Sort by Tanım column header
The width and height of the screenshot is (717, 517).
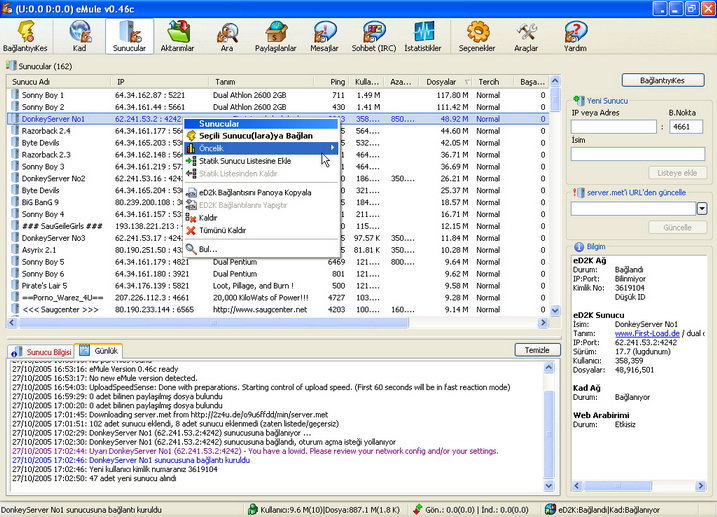262,82
